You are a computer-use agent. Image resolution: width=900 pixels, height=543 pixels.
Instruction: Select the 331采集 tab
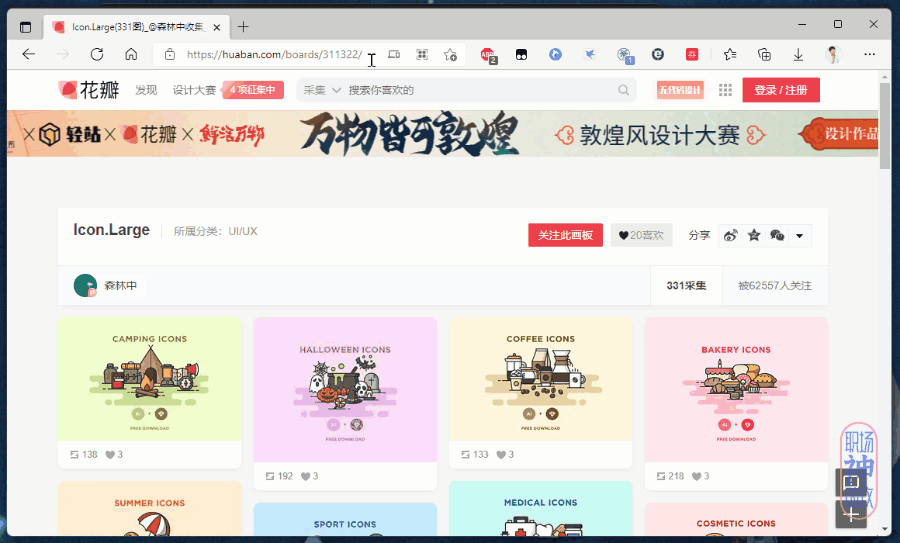point(686,285)
